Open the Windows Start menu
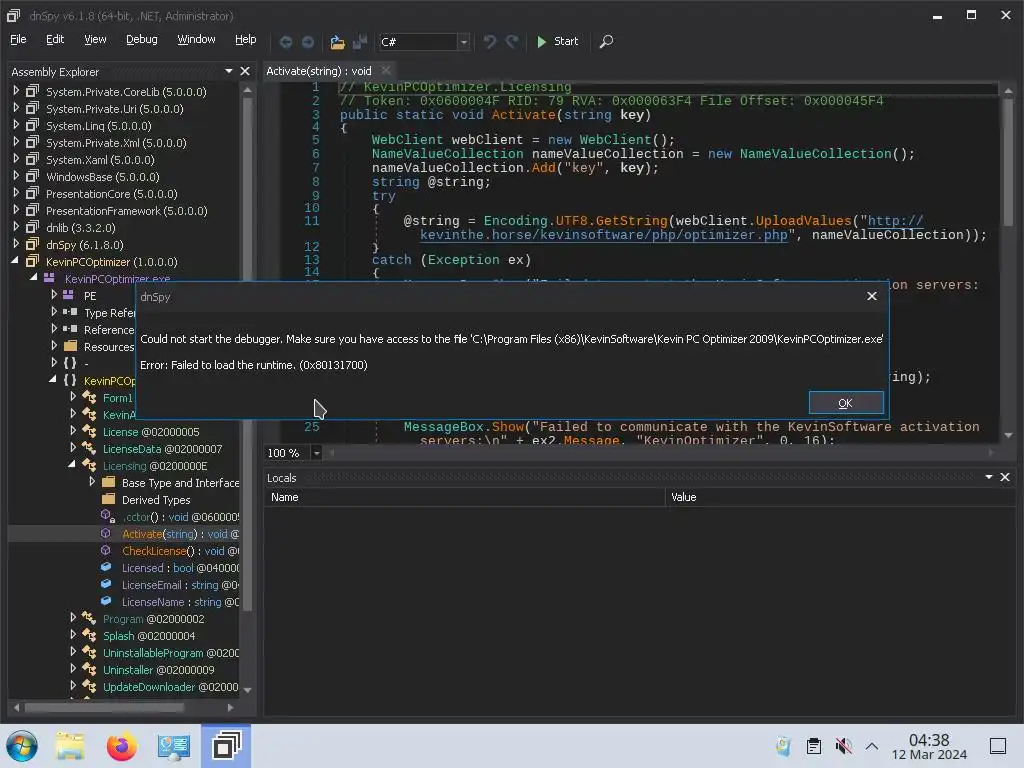1024x768 pixels. pos(22,746)
